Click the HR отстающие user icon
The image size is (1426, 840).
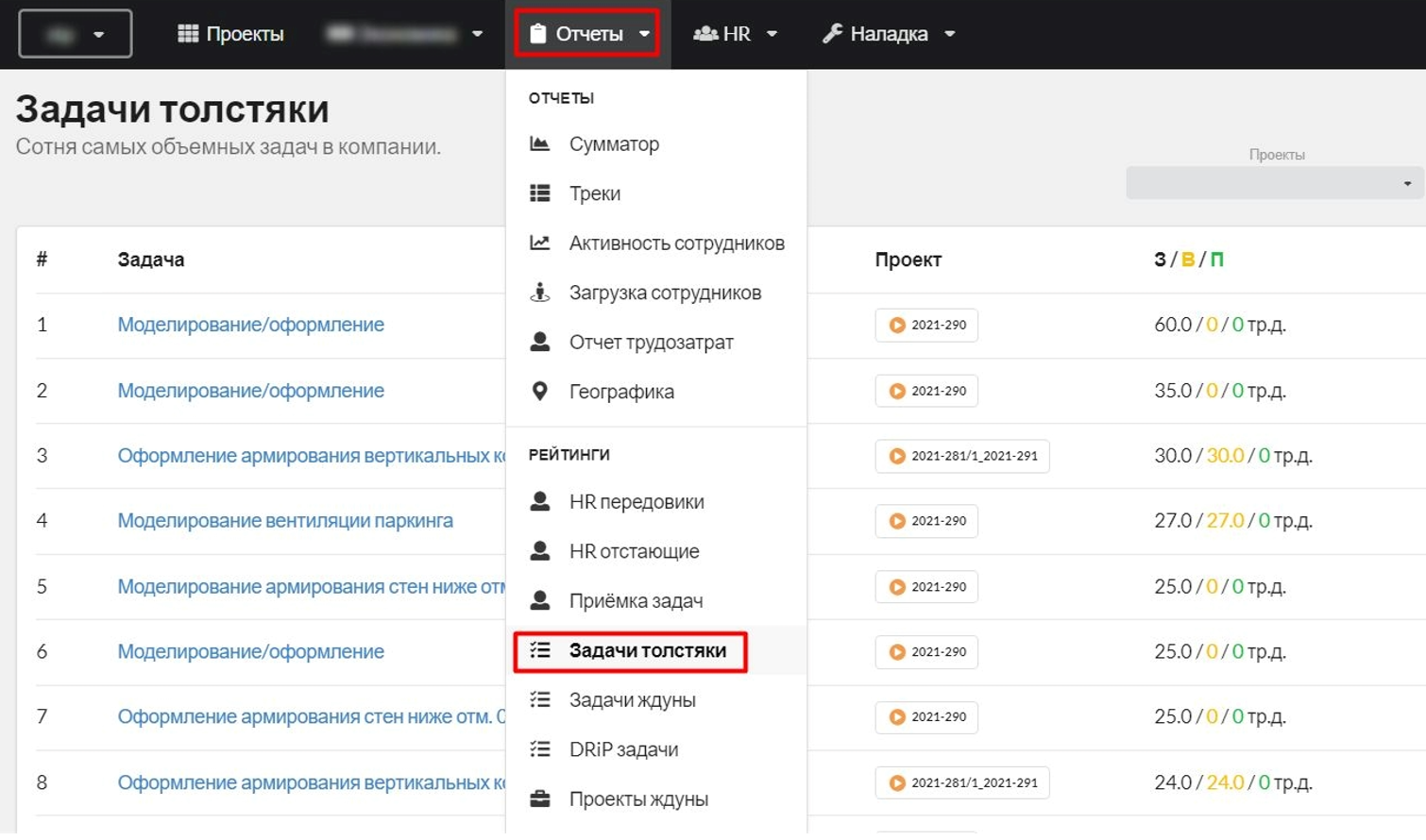click(x=540, y=550)
